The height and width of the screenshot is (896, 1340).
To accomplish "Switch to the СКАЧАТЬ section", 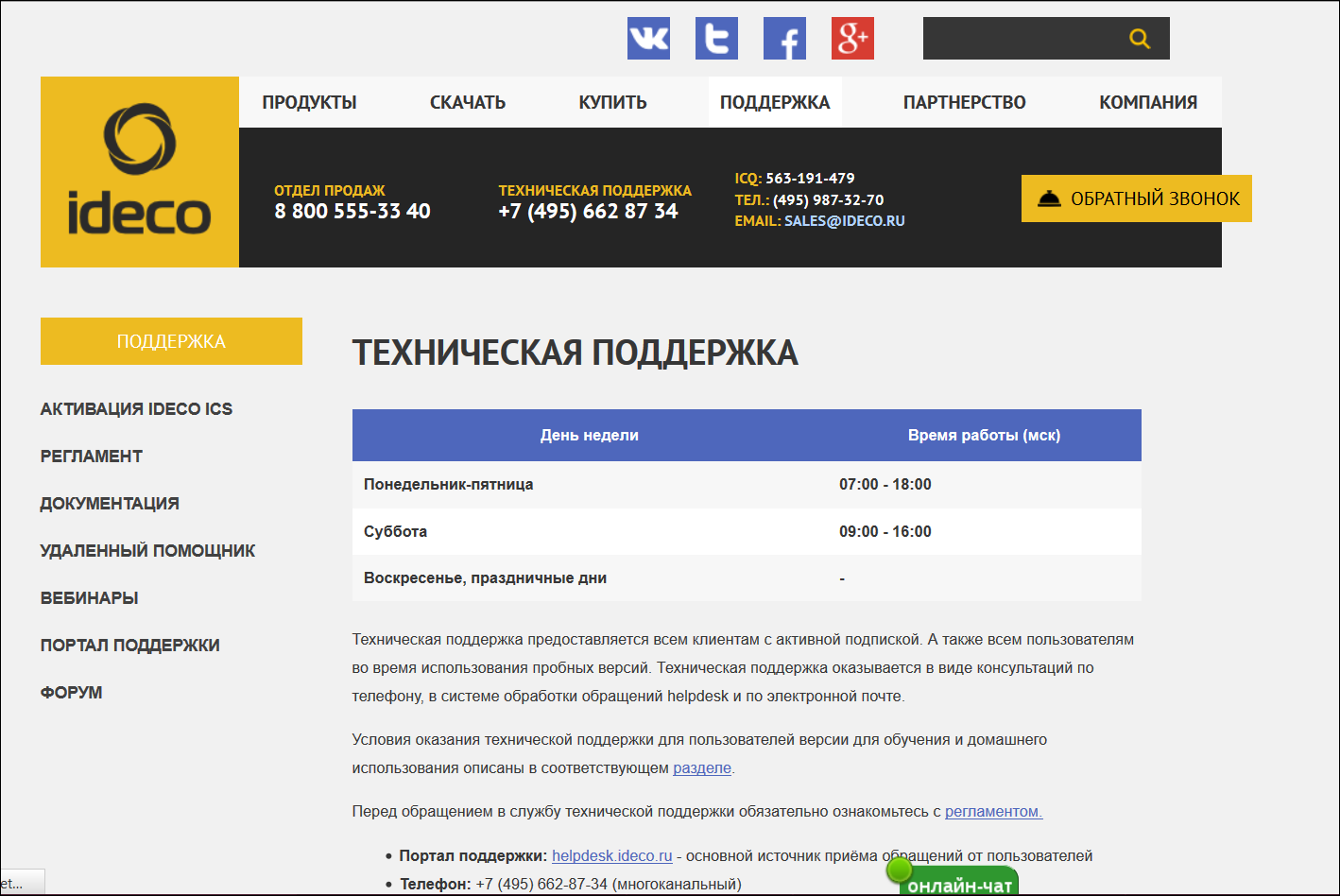I will click(467, 101).
